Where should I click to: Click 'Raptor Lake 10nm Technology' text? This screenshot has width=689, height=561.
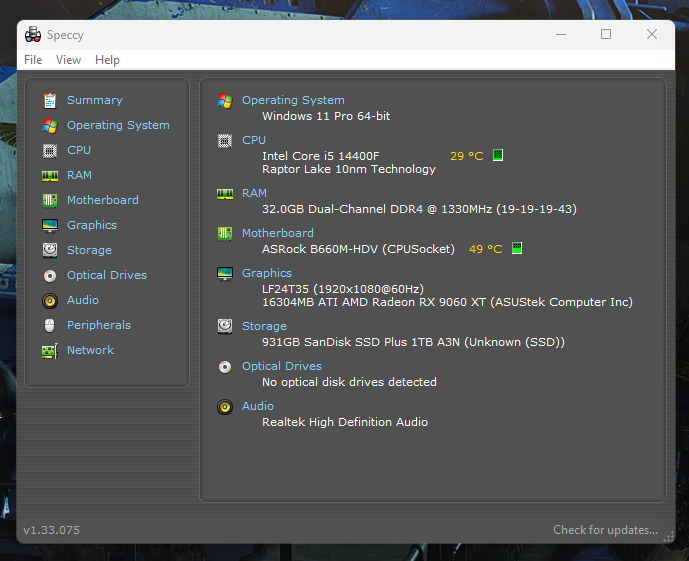point(349,170)
